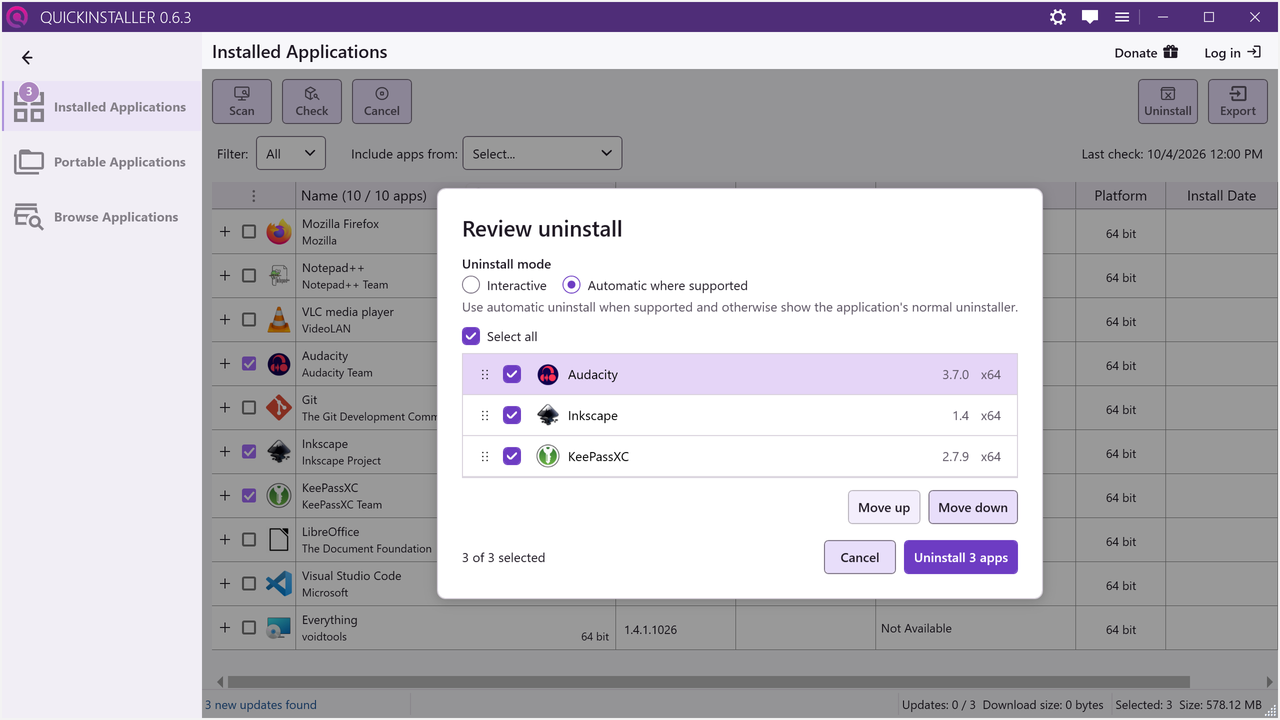1280x720 pixels.
Task: Expand the Git row with plus
Action: (x=225, y=407)
